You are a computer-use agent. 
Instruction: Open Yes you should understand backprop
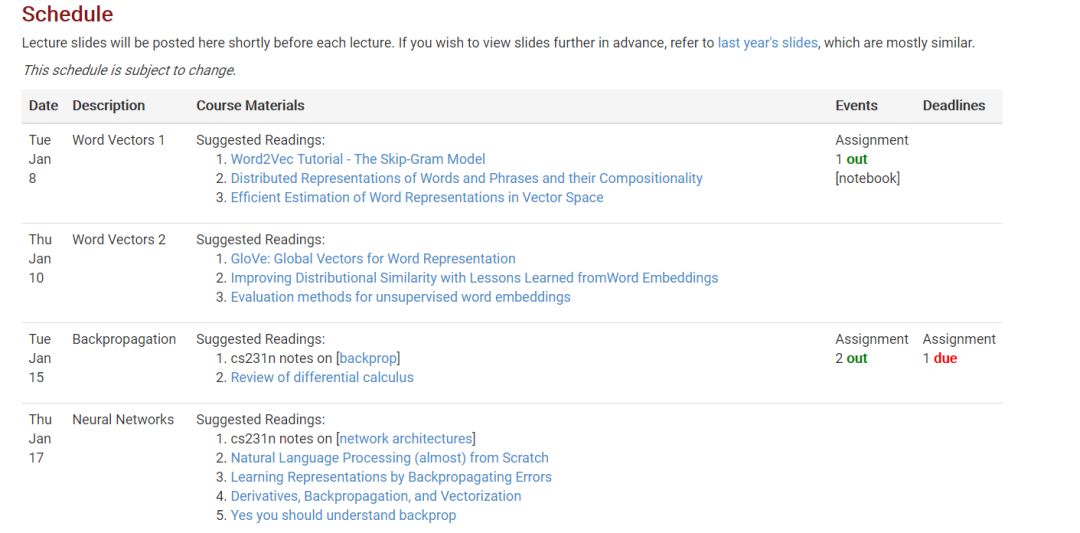(343, 516)
